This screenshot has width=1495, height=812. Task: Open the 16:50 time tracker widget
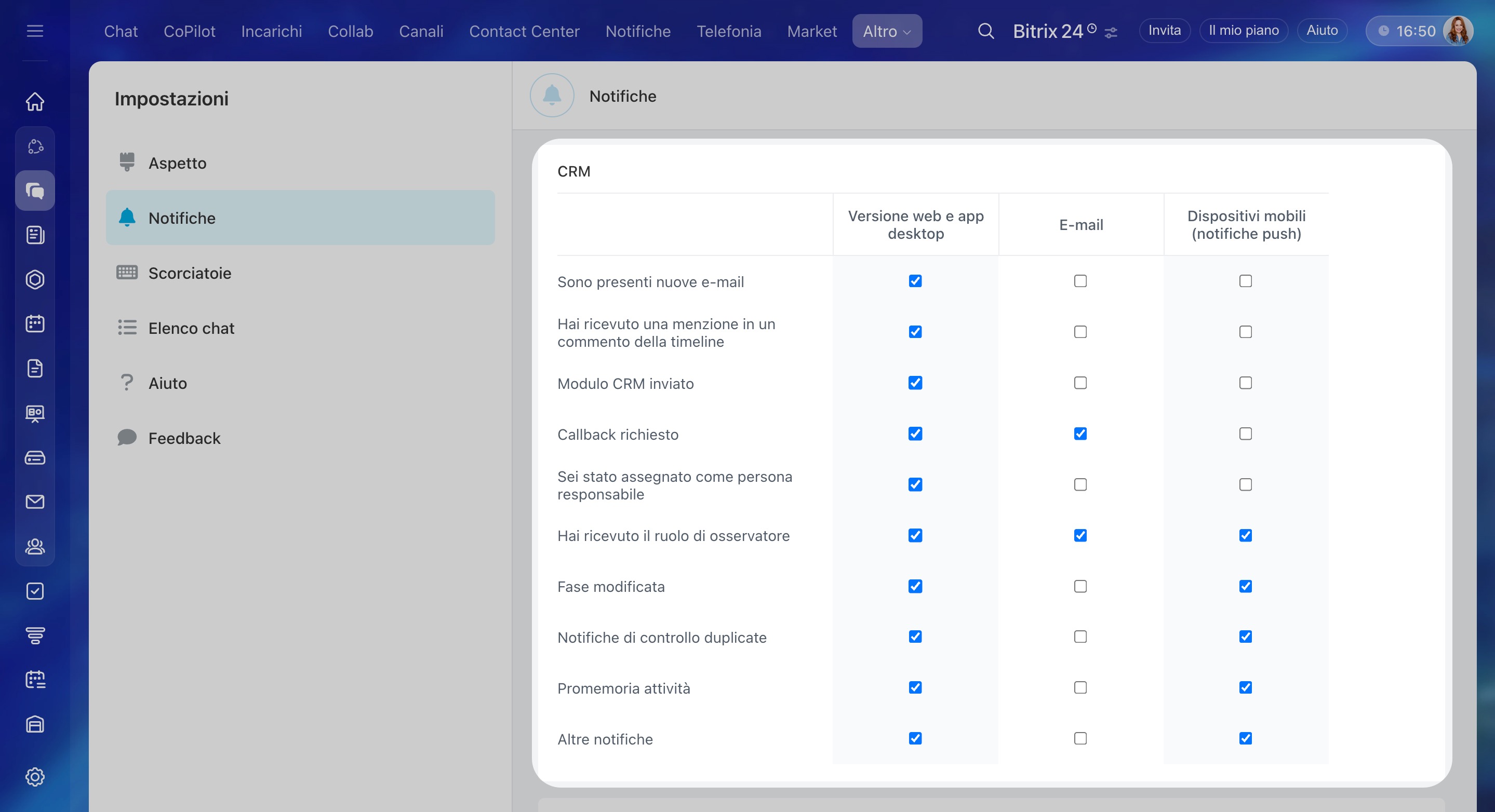(1407, 31)
